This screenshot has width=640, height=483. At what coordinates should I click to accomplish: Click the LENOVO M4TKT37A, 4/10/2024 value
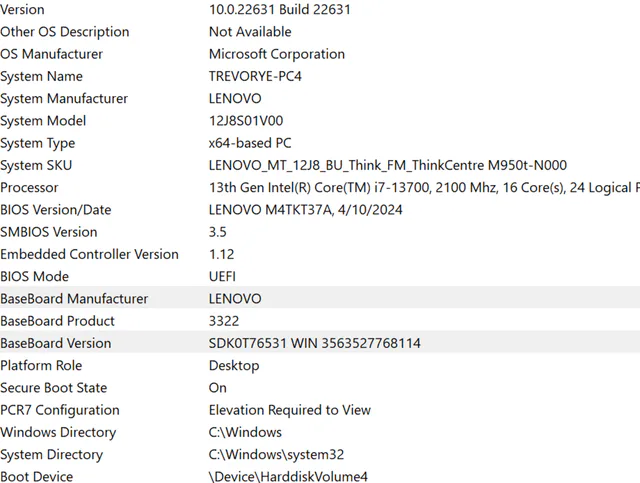[305, 210]
